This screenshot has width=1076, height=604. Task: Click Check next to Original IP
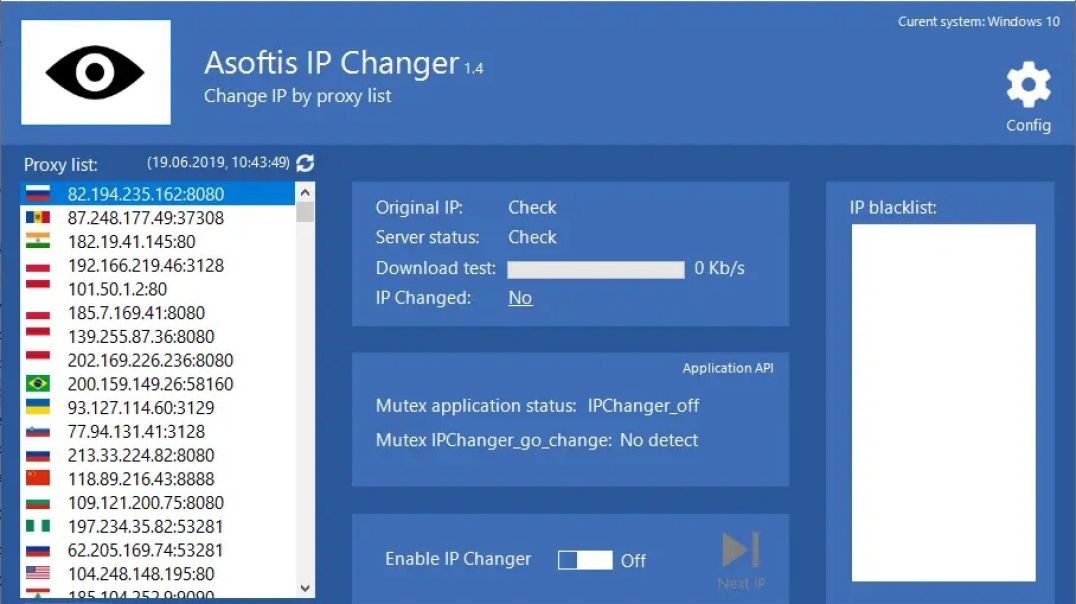click(532, 207)
